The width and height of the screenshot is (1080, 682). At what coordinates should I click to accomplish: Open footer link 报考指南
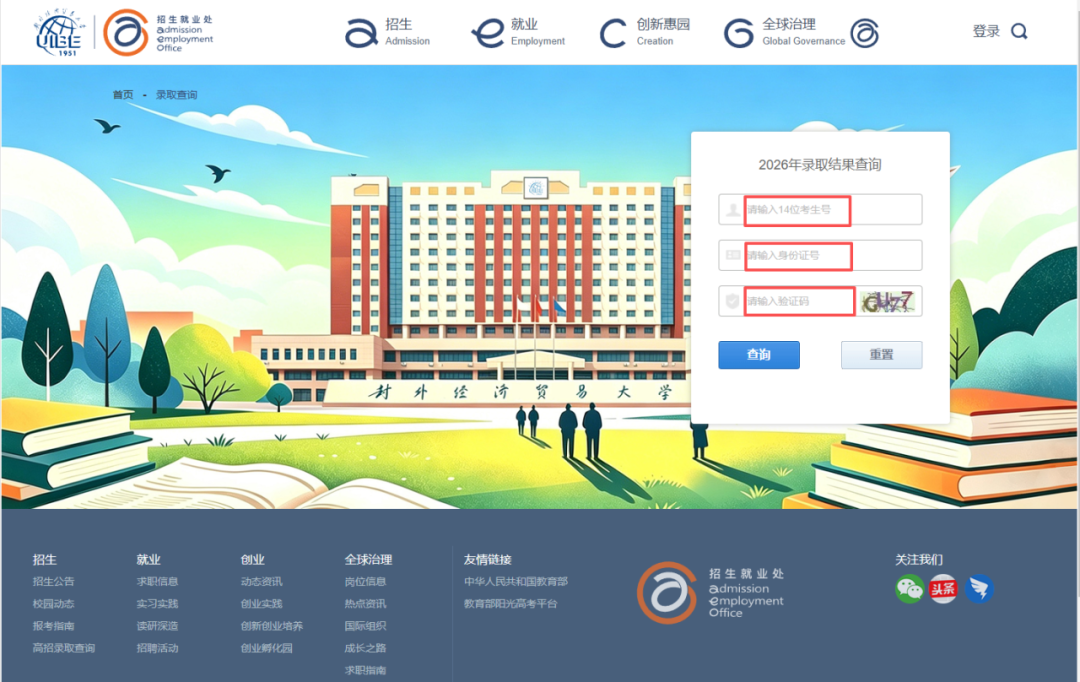tap(54, 626)
